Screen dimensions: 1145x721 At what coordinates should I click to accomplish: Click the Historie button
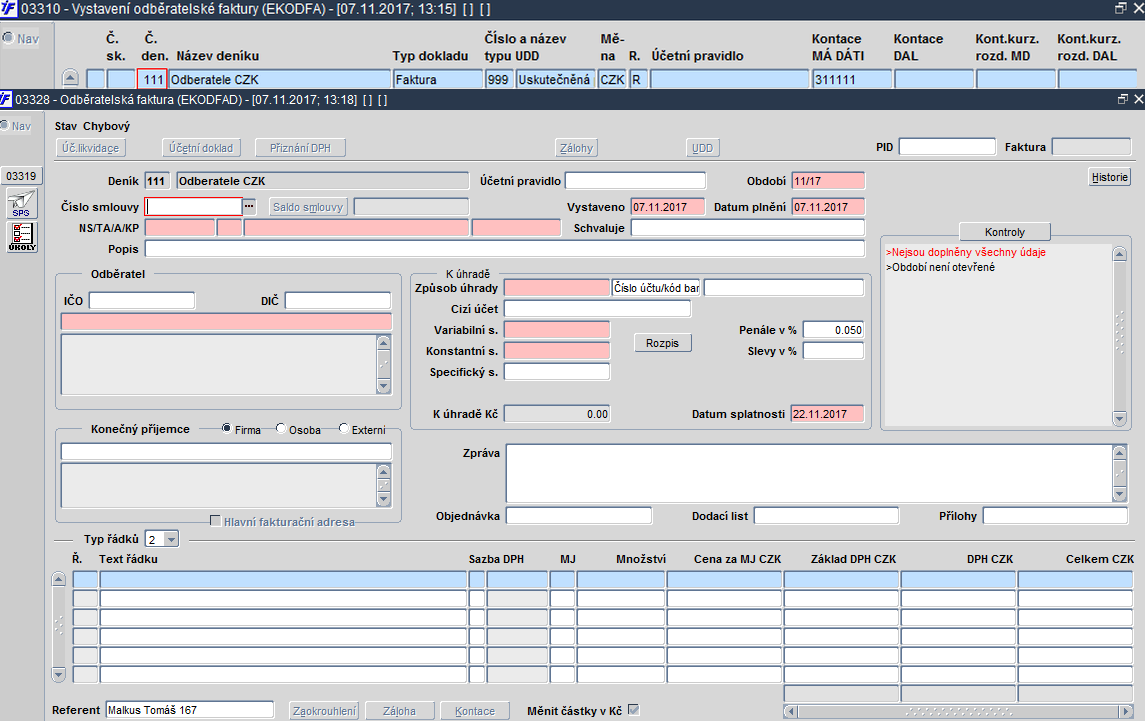(1109, 177)
